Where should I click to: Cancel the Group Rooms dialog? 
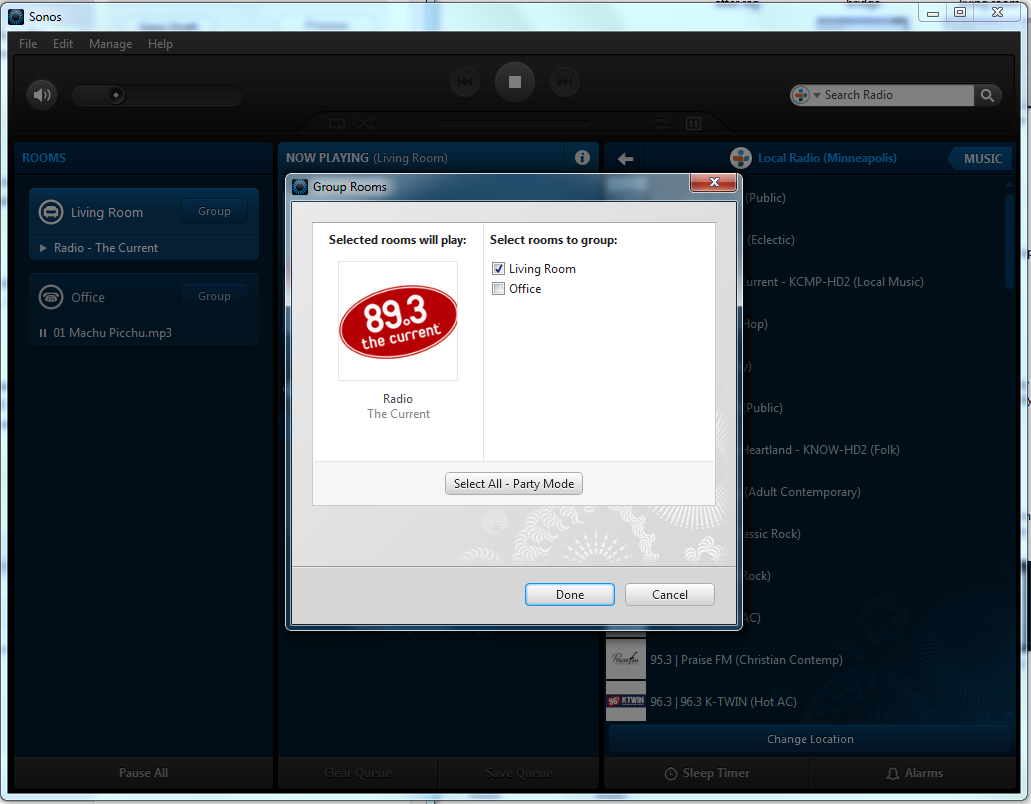(x=669, y=595)
